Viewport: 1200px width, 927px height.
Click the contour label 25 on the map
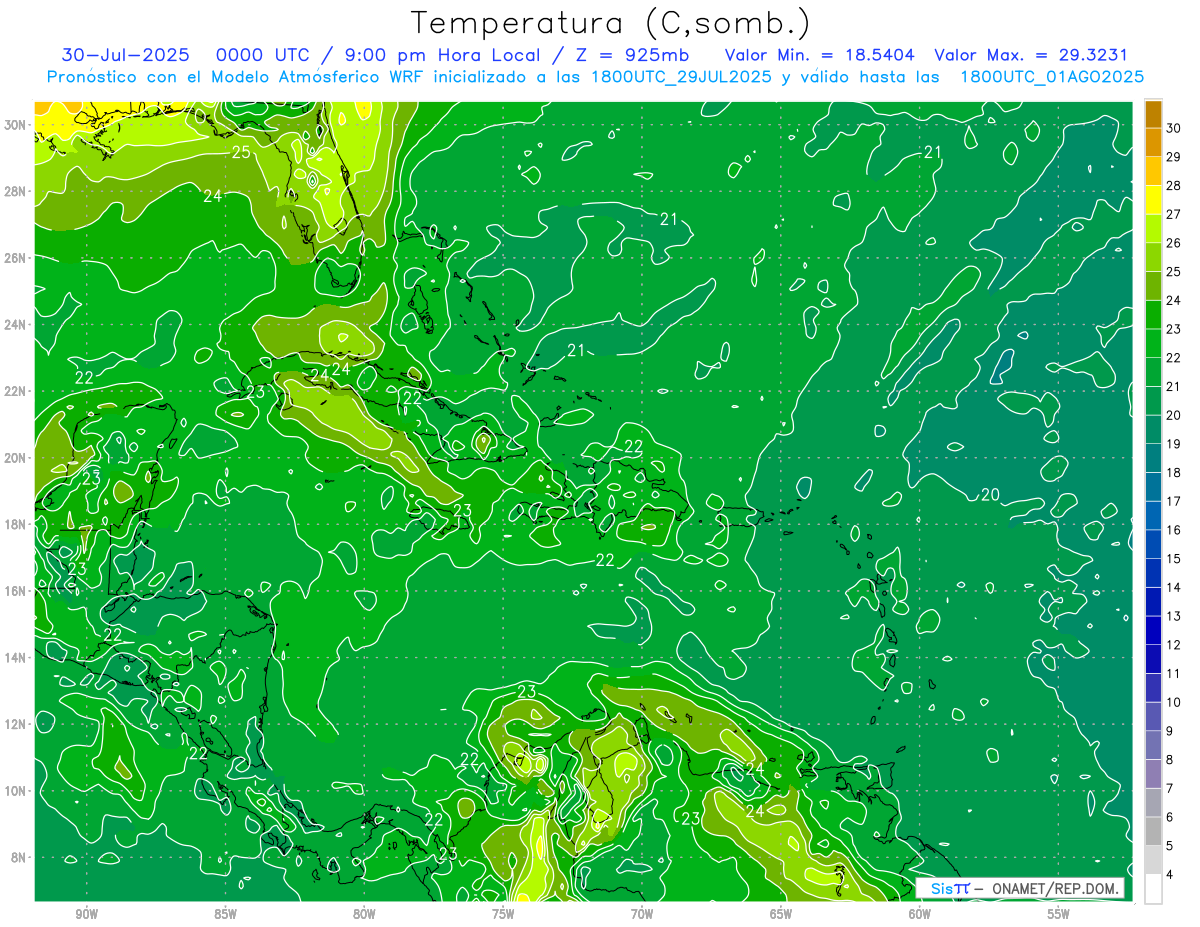(241, 153)
